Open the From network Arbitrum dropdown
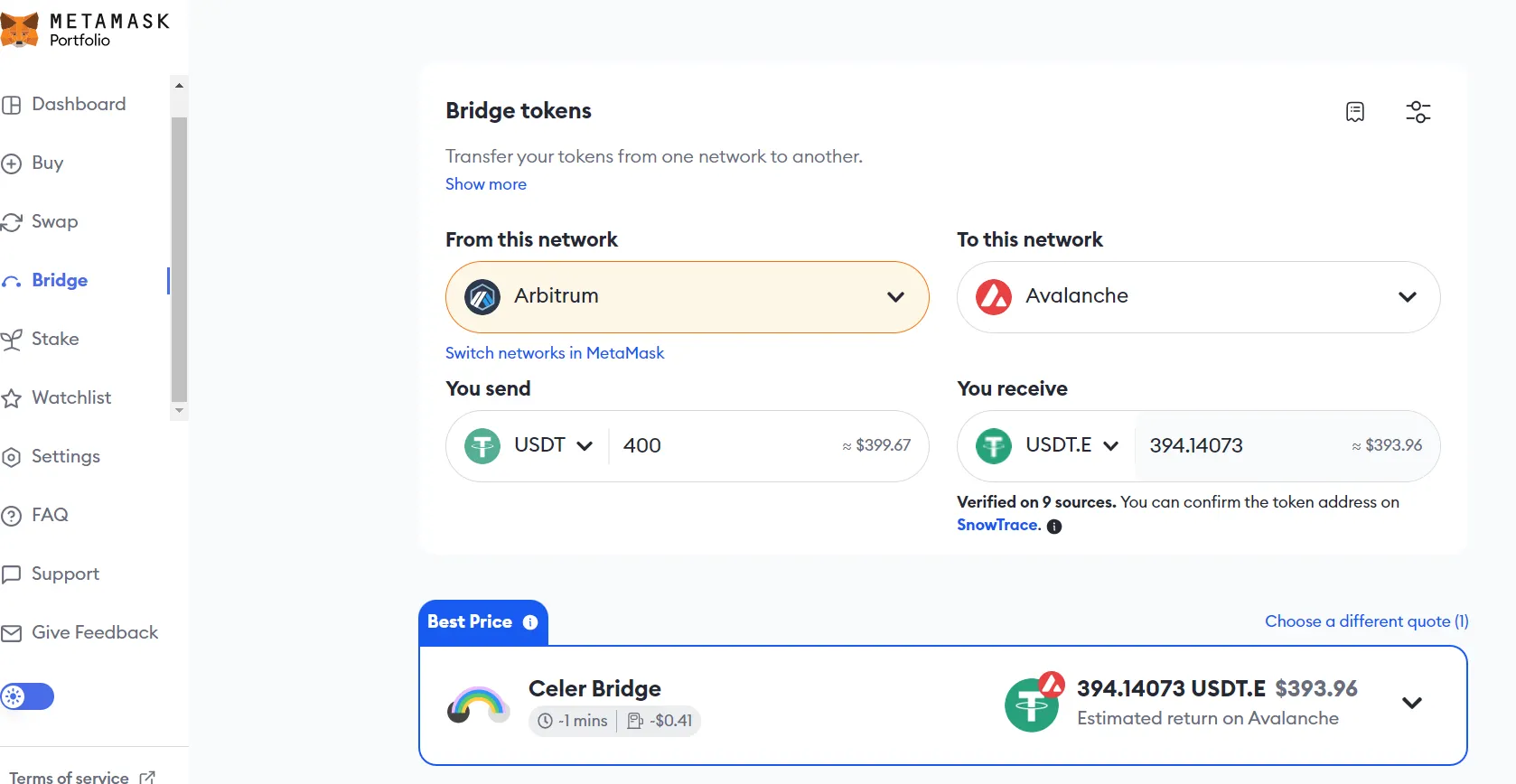The image size is (1516, 784). point(687,297)
